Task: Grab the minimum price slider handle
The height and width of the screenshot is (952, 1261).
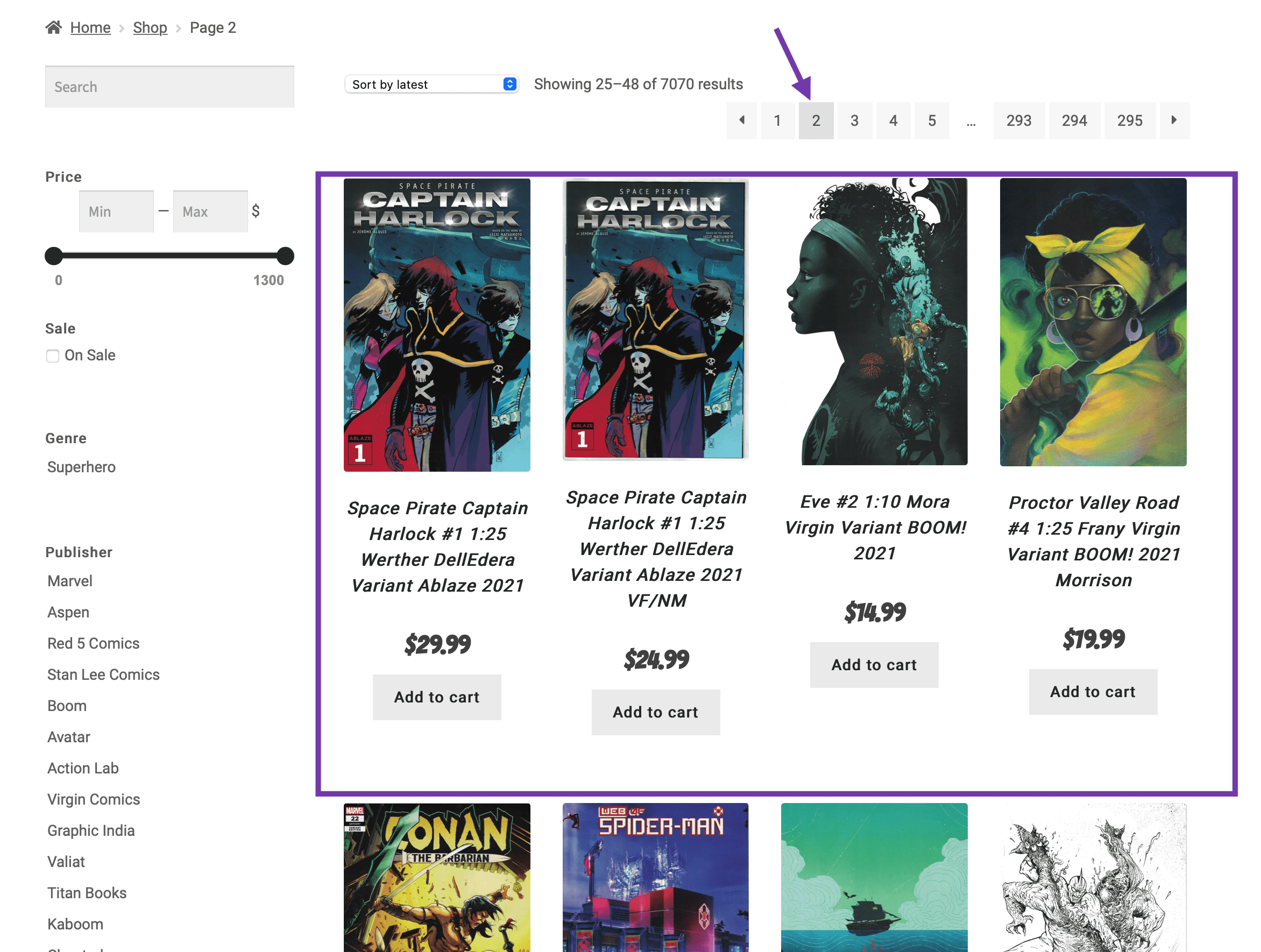Action: [54, 256]
